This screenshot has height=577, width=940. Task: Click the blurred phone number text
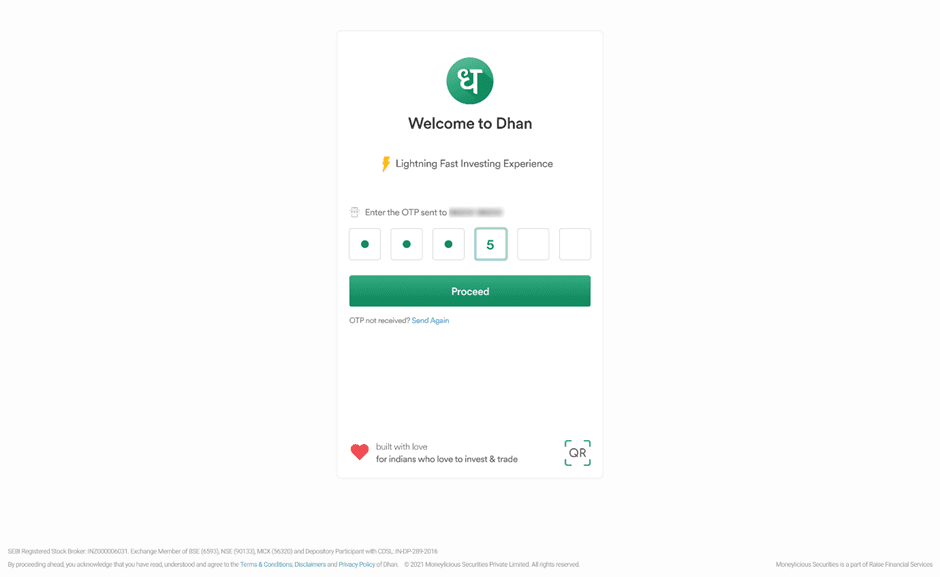[476, 212]
